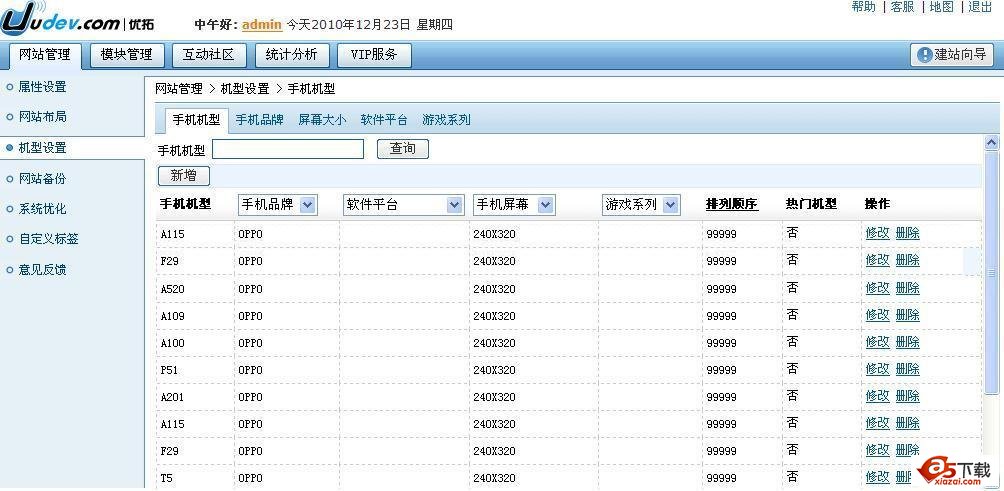Screen dimensions: 1004x491
Task: Open 自定义标签 in sidebar
Action: pos(49,239)
